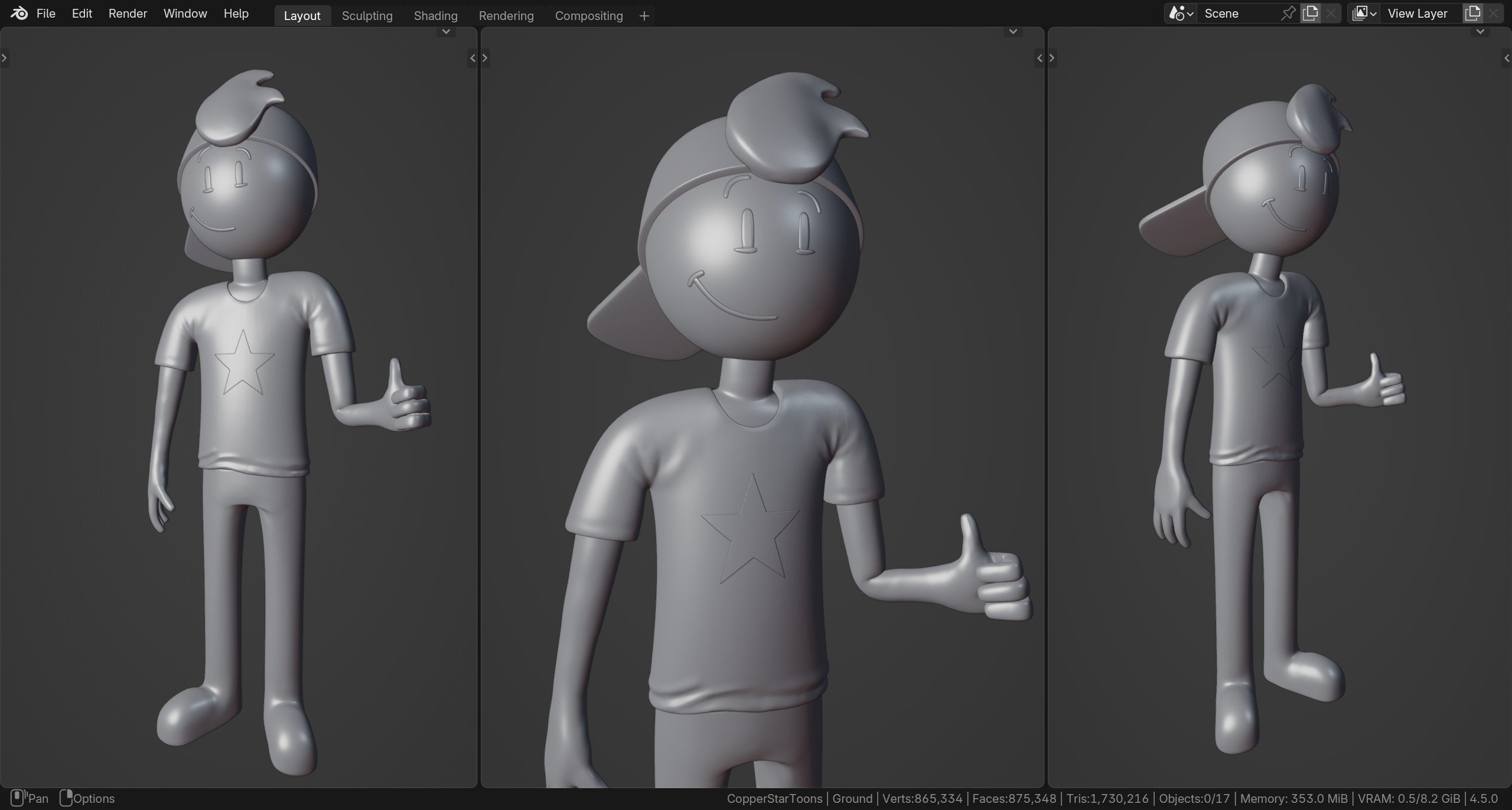
Task: Open the scene browse dropdown icon
Action: pos(1181,14)
